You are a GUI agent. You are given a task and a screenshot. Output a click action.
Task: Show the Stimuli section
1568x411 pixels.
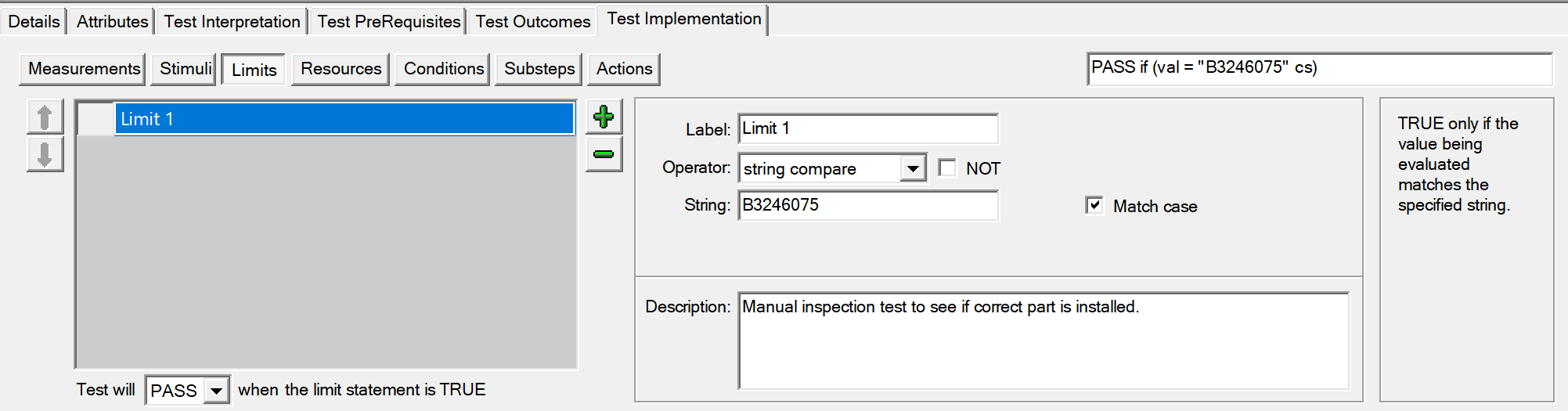pyautogui.click(x=185, y=69)
